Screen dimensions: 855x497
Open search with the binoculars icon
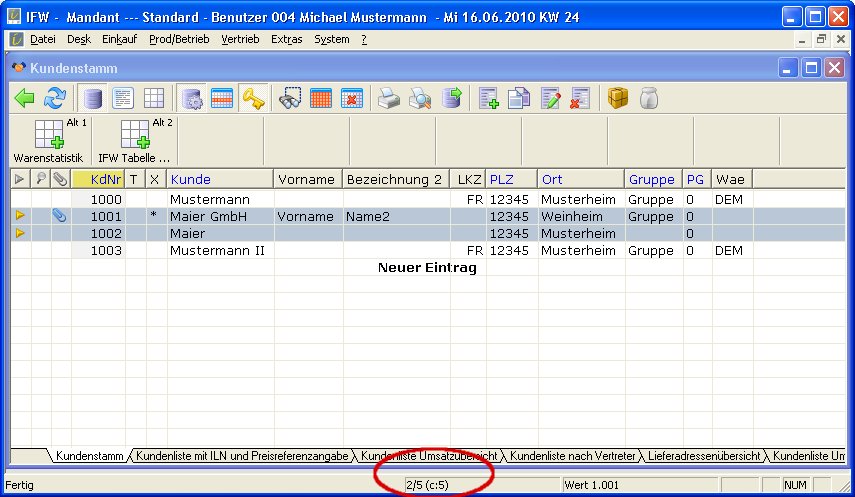pos(291,98)
